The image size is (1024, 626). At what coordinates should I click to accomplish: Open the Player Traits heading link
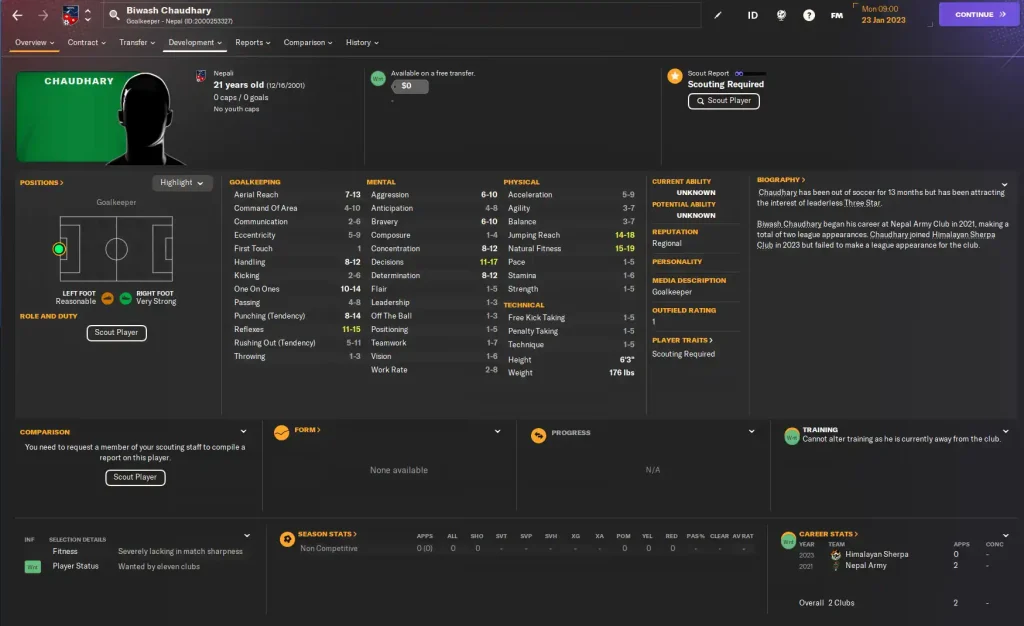[x=682, y=340]
